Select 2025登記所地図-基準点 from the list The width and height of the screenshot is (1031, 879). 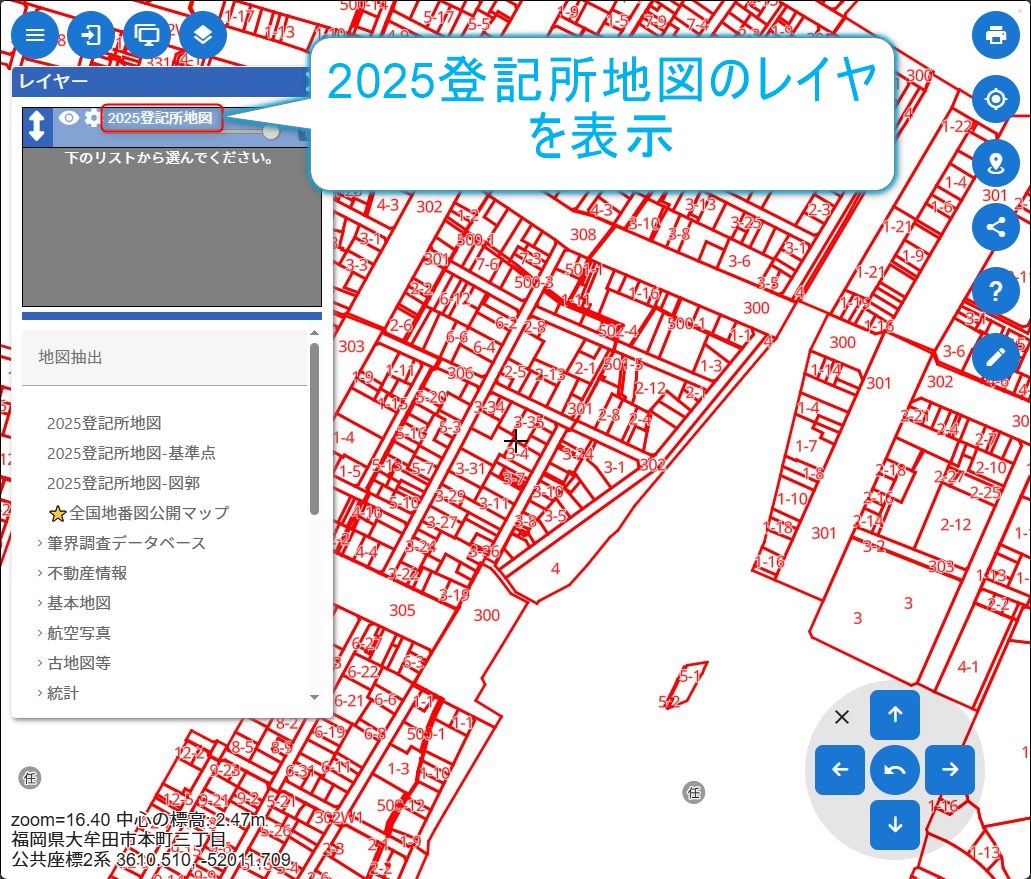pyautogui.click(x=131, y=453)
